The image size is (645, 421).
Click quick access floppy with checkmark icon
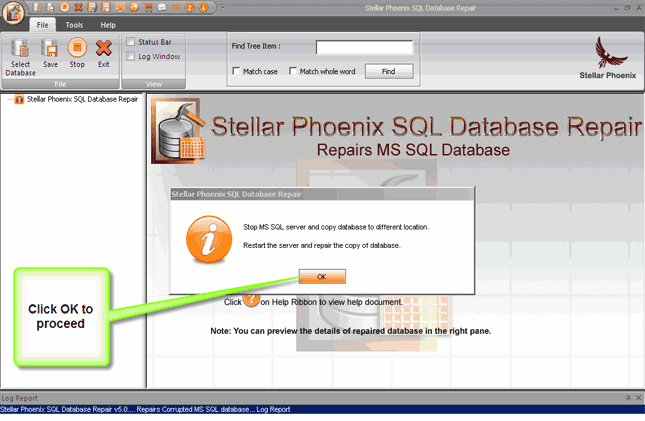point(92,7)
